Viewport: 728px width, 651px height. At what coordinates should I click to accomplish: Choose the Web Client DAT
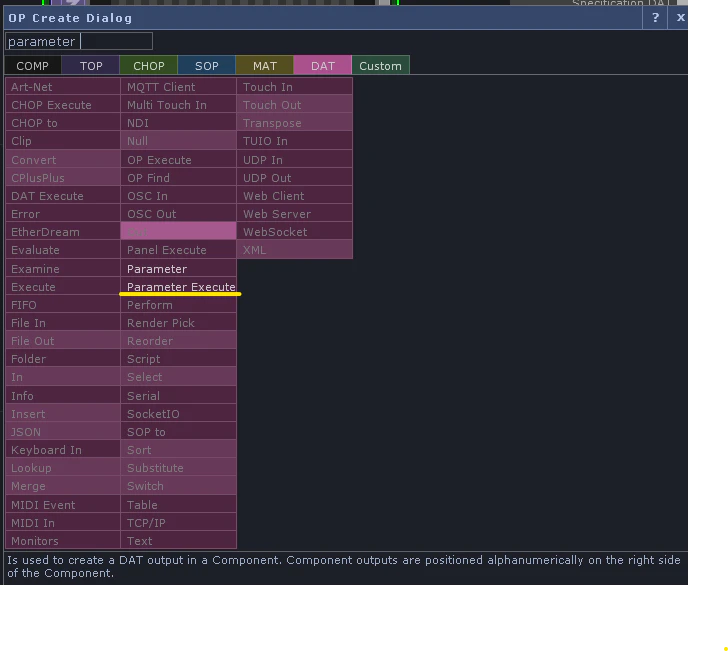294,196
